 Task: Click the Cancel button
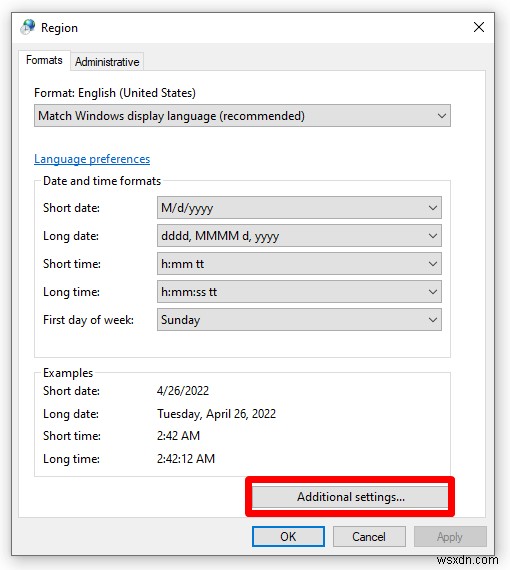click(x=369, y=537)
